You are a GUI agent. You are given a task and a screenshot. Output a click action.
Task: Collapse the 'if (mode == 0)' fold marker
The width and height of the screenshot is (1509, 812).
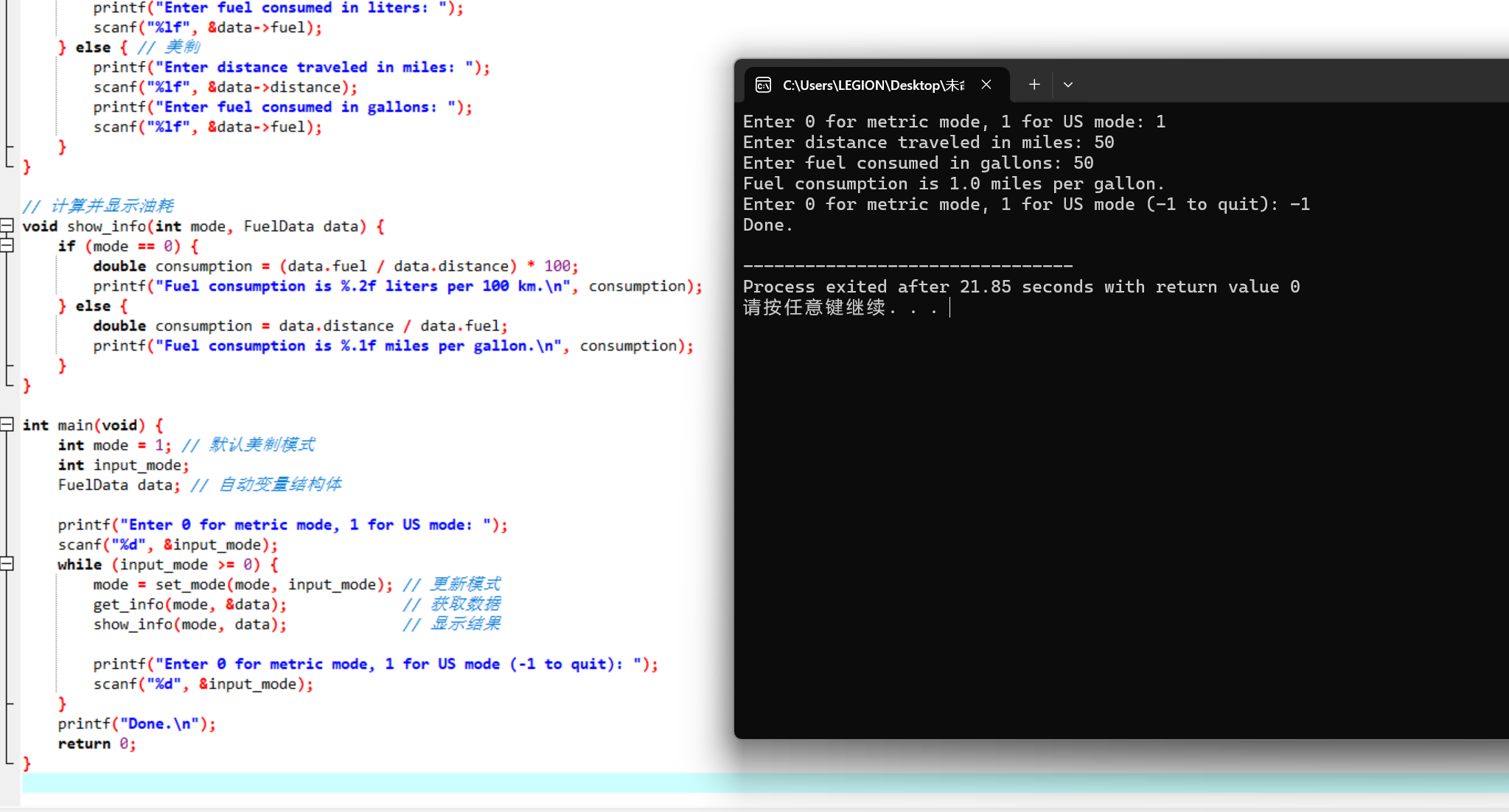(7, 245)
